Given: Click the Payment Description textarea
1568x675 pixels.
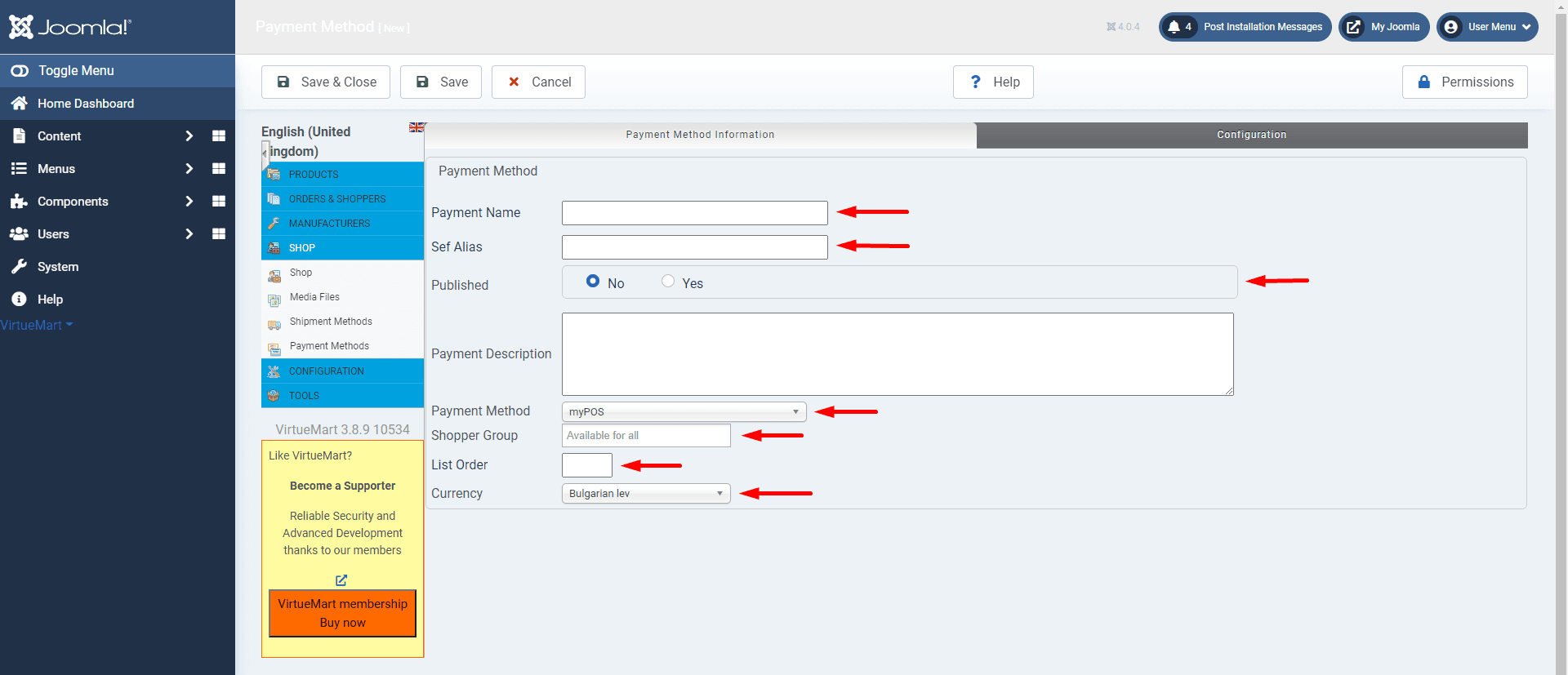Looking at the screenshot, I should coord(898,354).
